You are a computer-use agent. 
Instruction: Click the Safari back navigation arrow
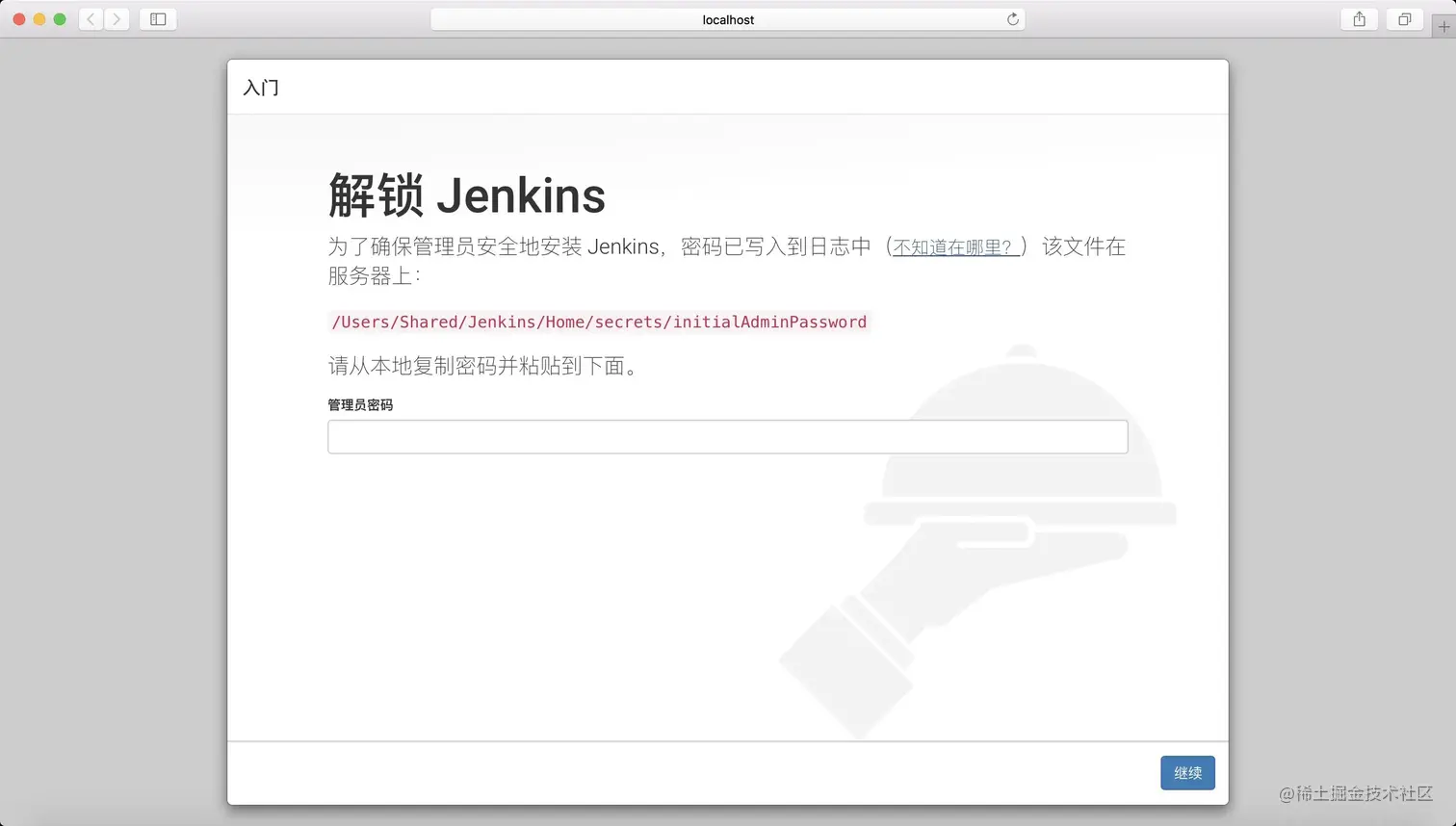91,19
